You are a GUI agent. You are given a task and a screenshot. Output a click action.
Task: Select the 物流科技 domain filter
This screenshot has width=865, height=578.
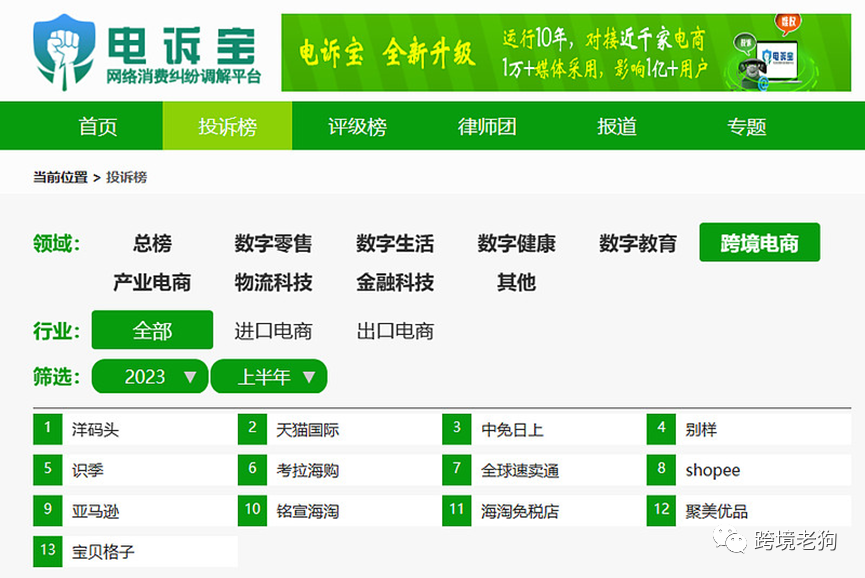[273, 282]
